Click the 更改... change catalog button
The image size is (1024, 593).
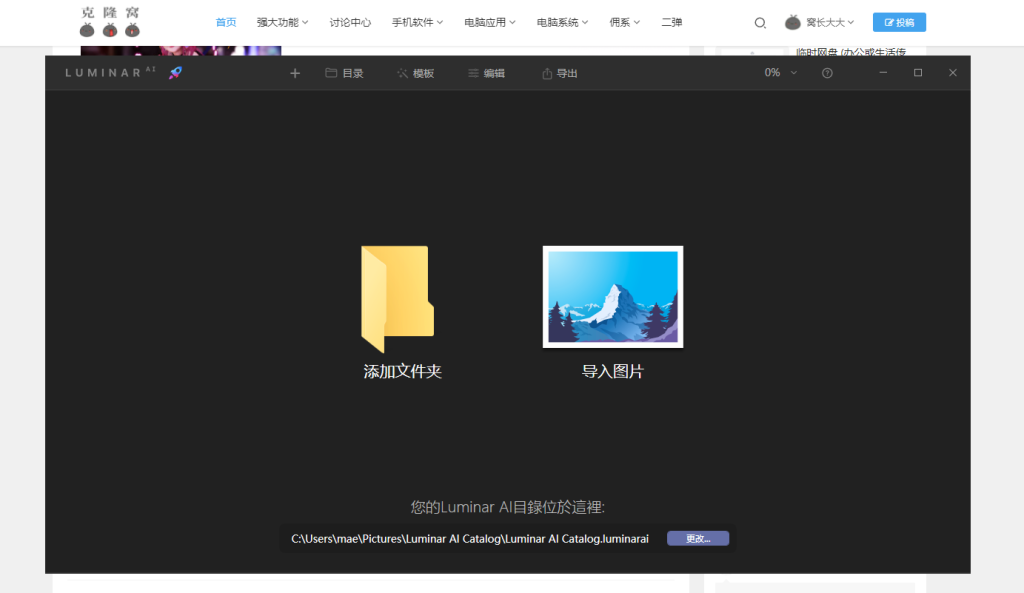pos(697,538)
